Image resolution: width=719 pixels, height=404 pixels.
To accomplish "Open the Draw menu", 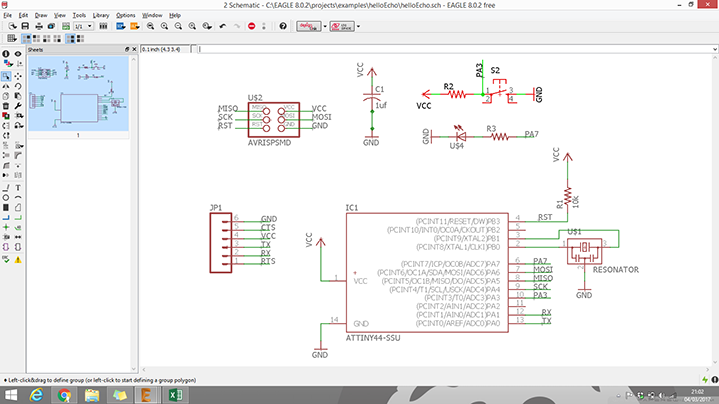I will (x=41, y=15).
